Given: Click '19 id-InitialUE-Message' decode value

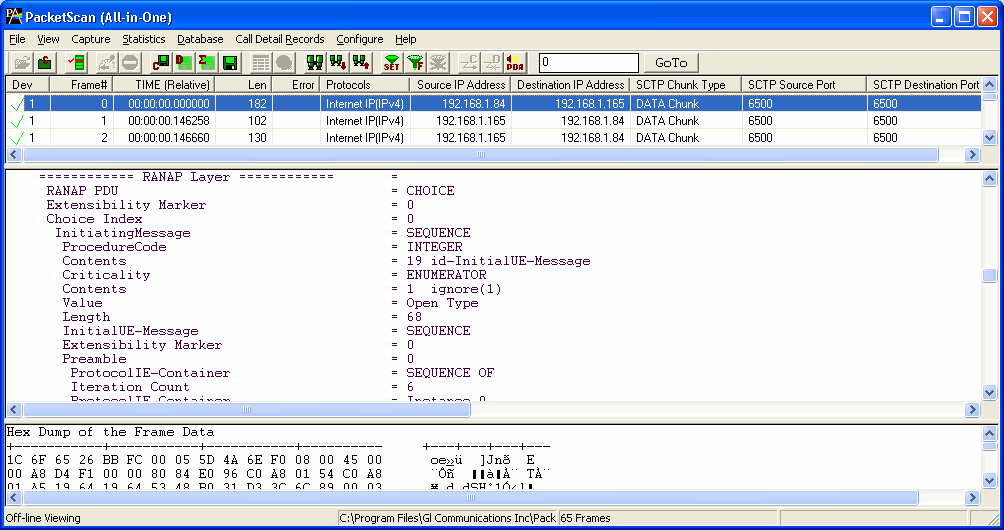Looking at the screenshot, I should coord(498,261).
